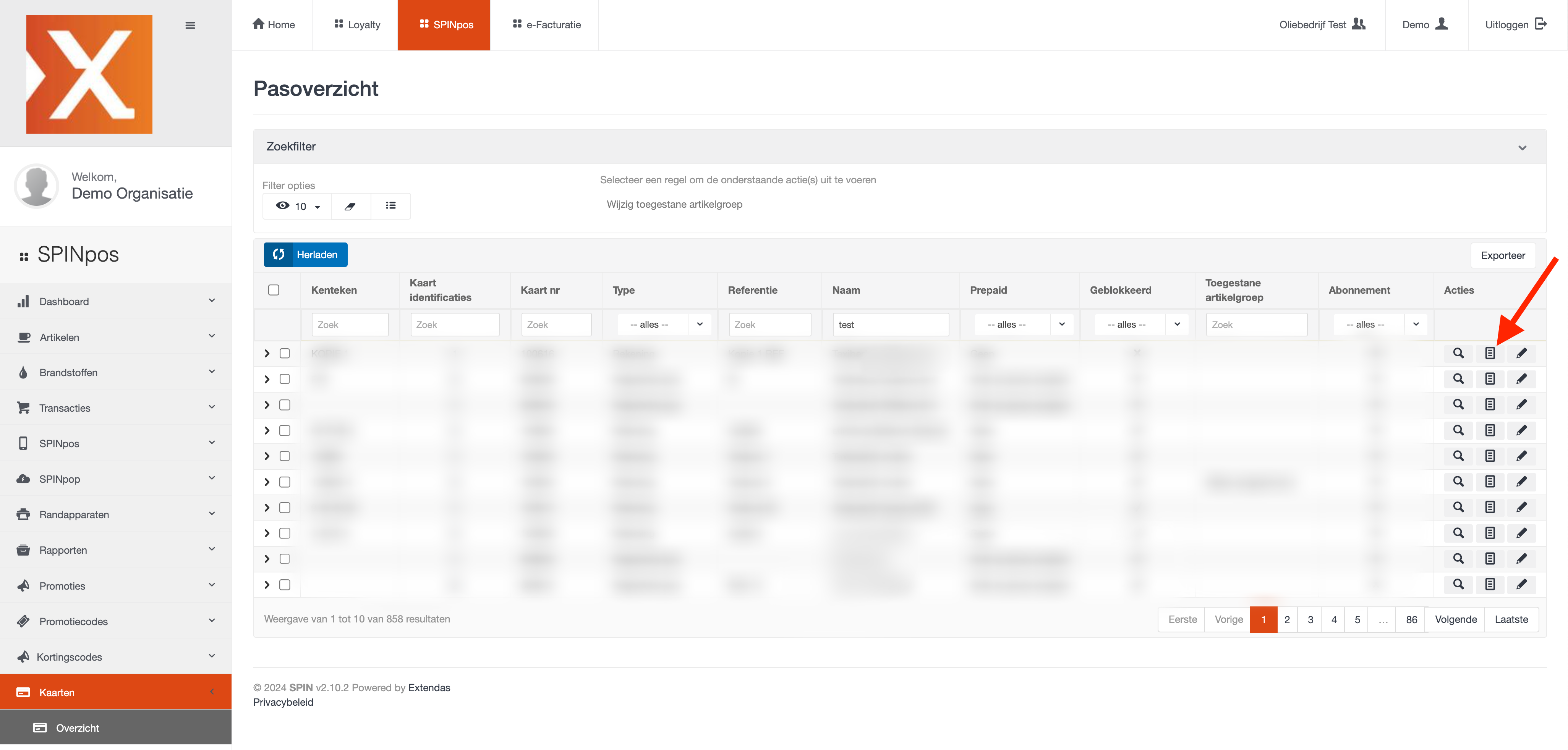1568x750 pixels.
Task: Go to page 3 in pagination
Action: (x=1310, y=619)
